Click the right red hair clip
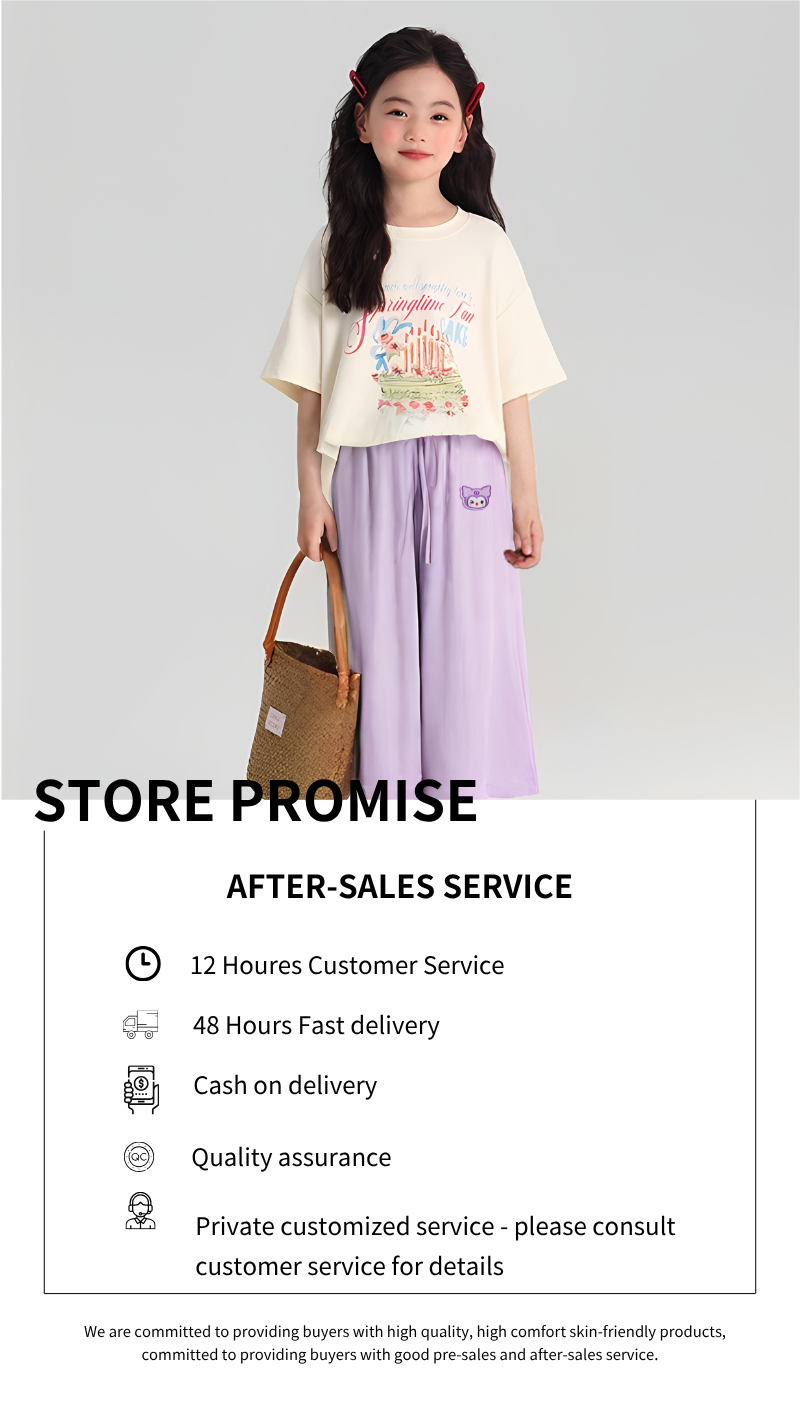This screenshot has height=1422, width=800. 474,98
